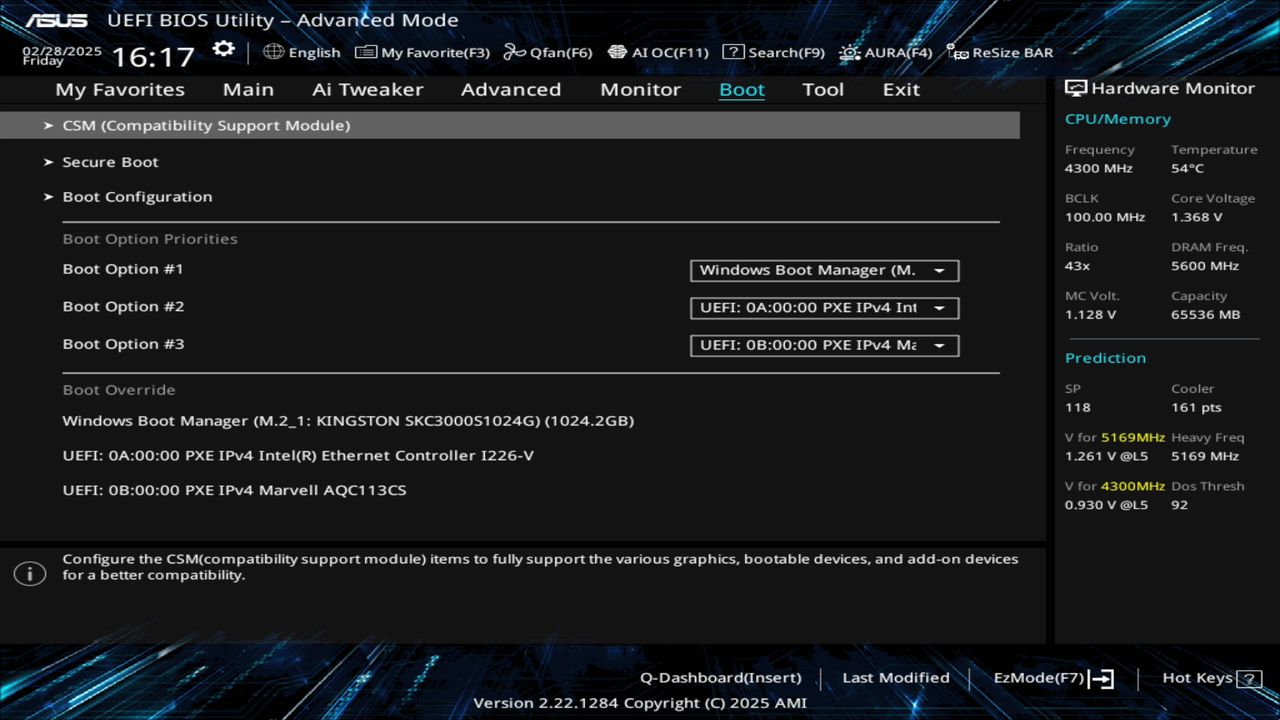Open My Favorite(F3) list
This screenshot has height=720, width=1280.
coord(423,52)
